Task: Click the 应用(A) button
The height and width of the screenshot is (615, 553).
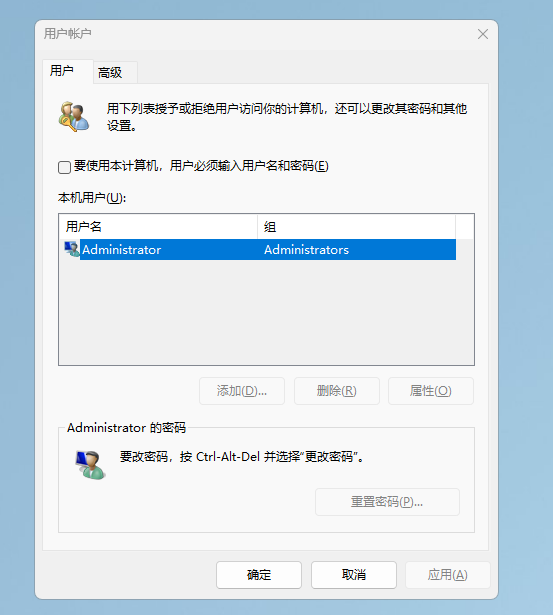Action: (447, 575)
